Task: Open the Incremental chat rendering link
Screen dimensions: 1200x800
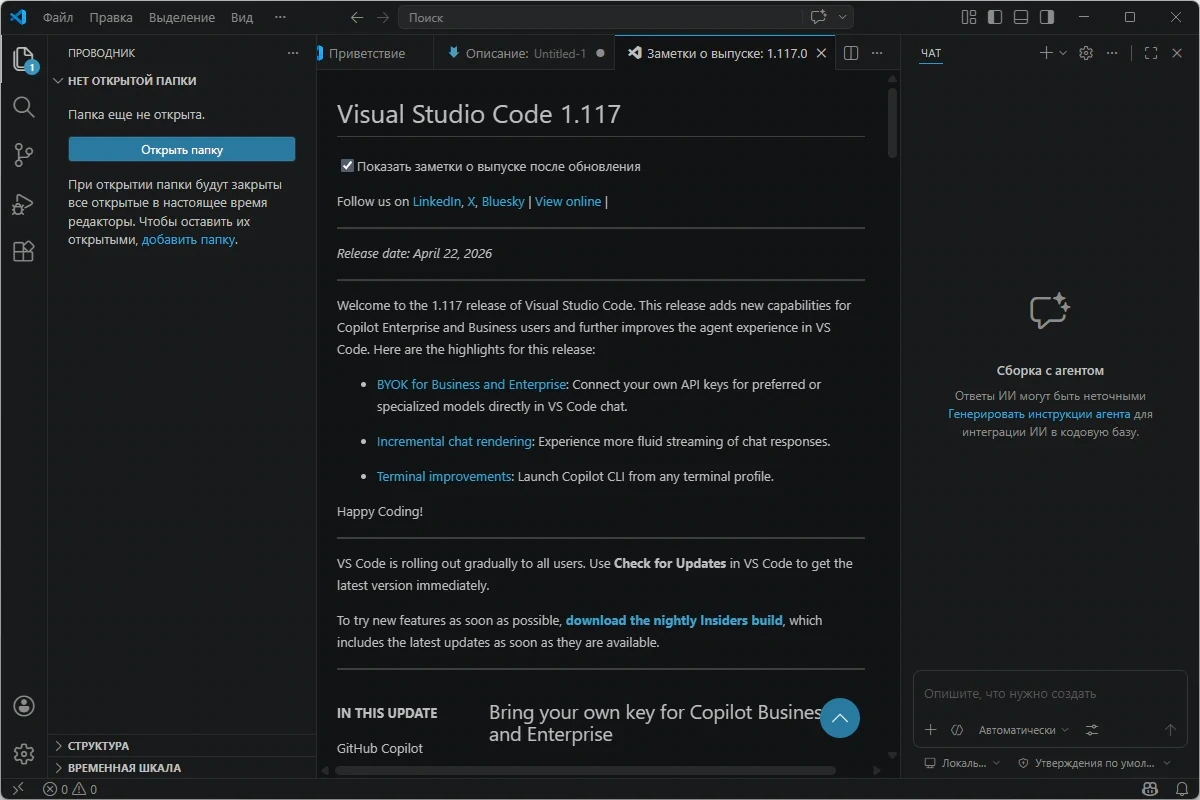Action: coord(455,441)
